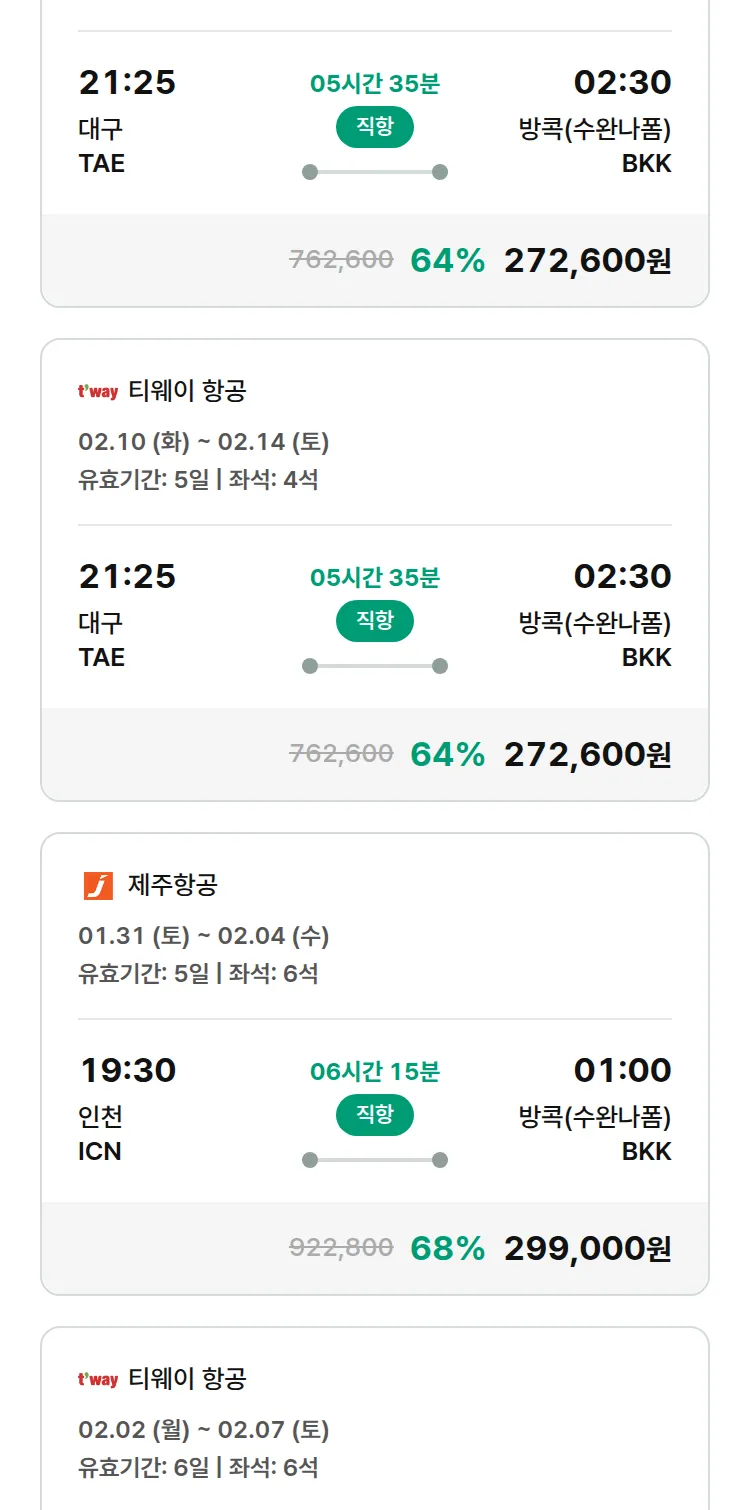Open the 제주항공 airline name
Image resolution: width=750 pixels, height=1510 pixels.
tap(173, 885)
